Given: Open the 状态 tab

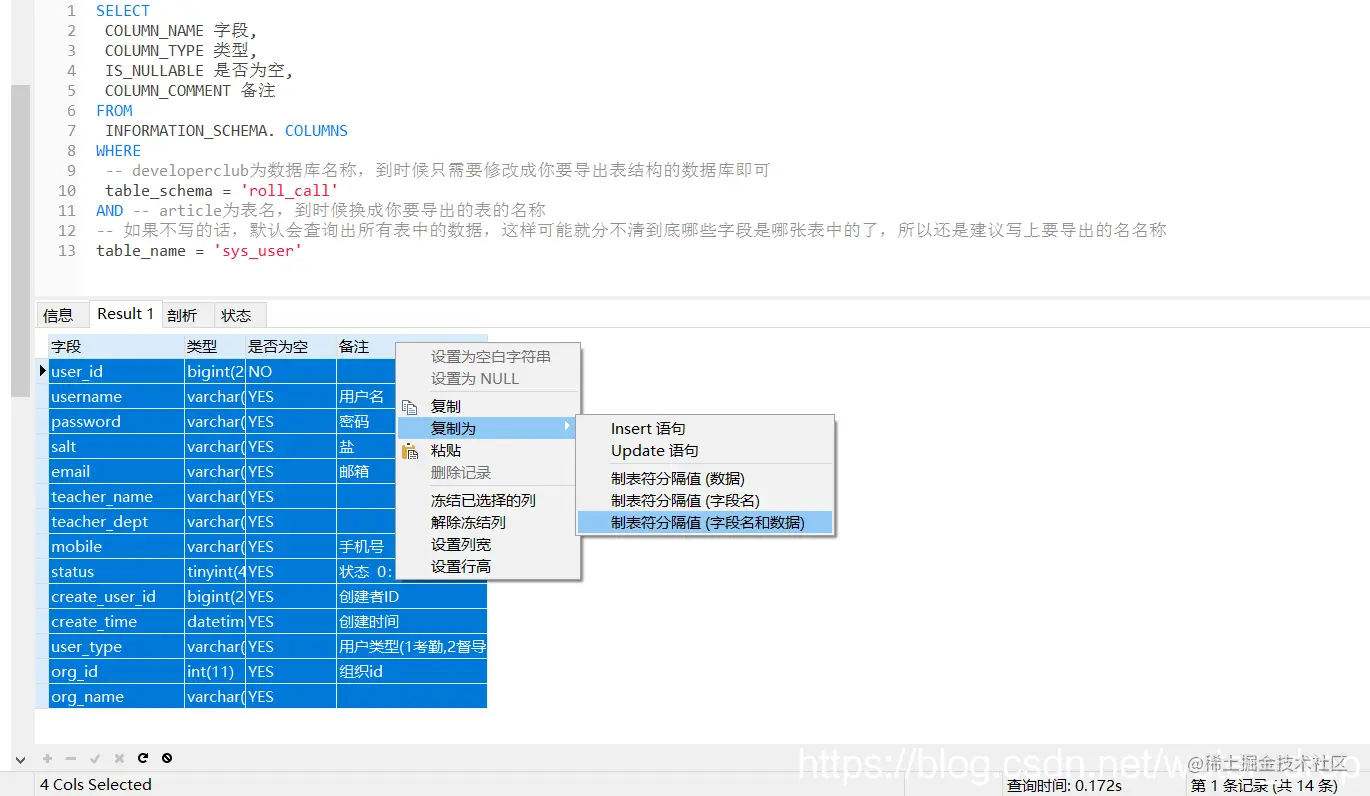Looking at the screenshot, I should click(238, 314).
